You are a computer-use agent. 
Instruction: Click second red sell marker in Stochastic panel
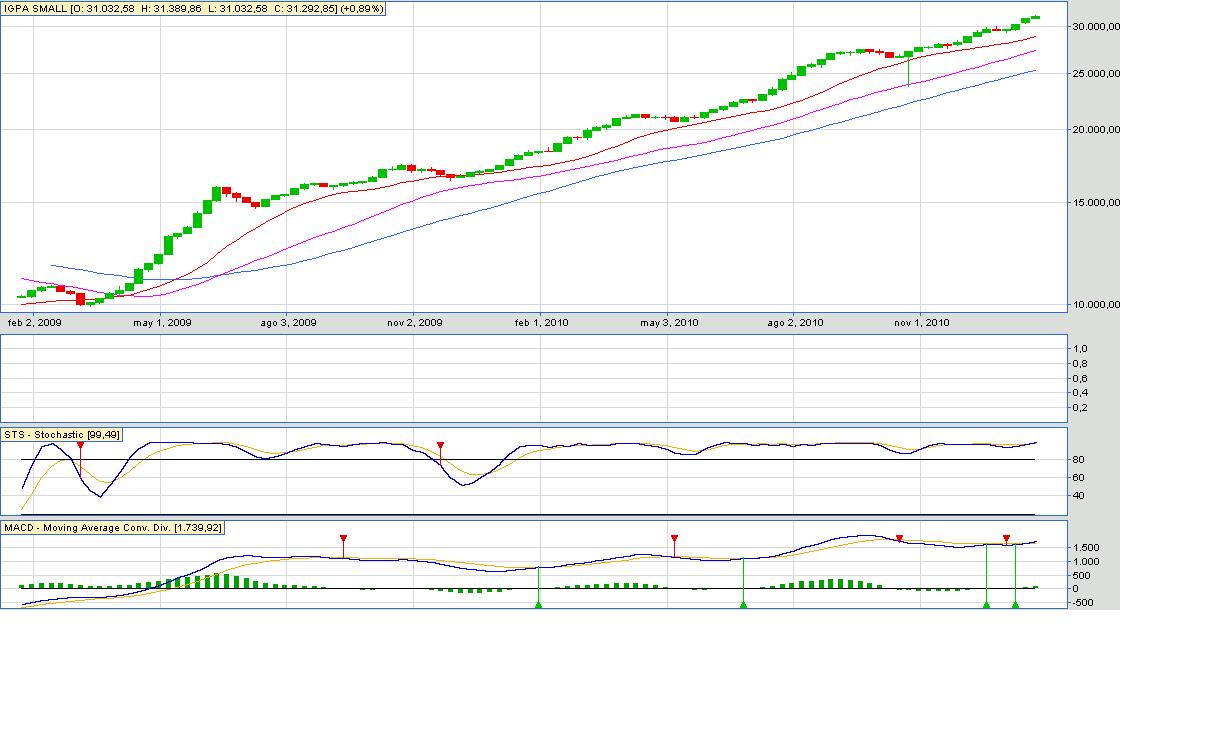pyautogui.click(x=440, y=445)
